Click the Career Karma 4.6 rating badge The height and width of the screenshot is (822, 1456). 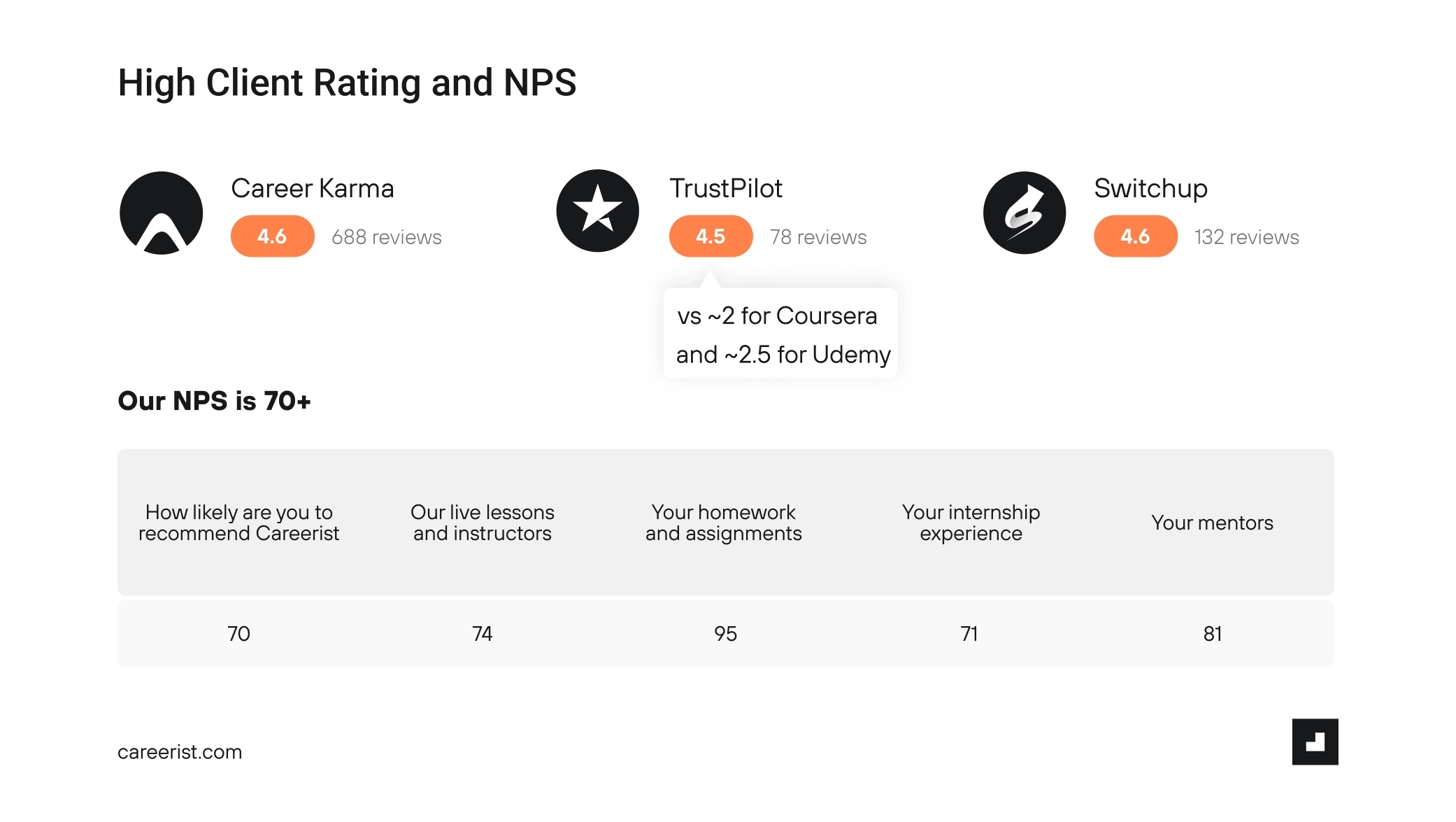[x=272, y=236]
